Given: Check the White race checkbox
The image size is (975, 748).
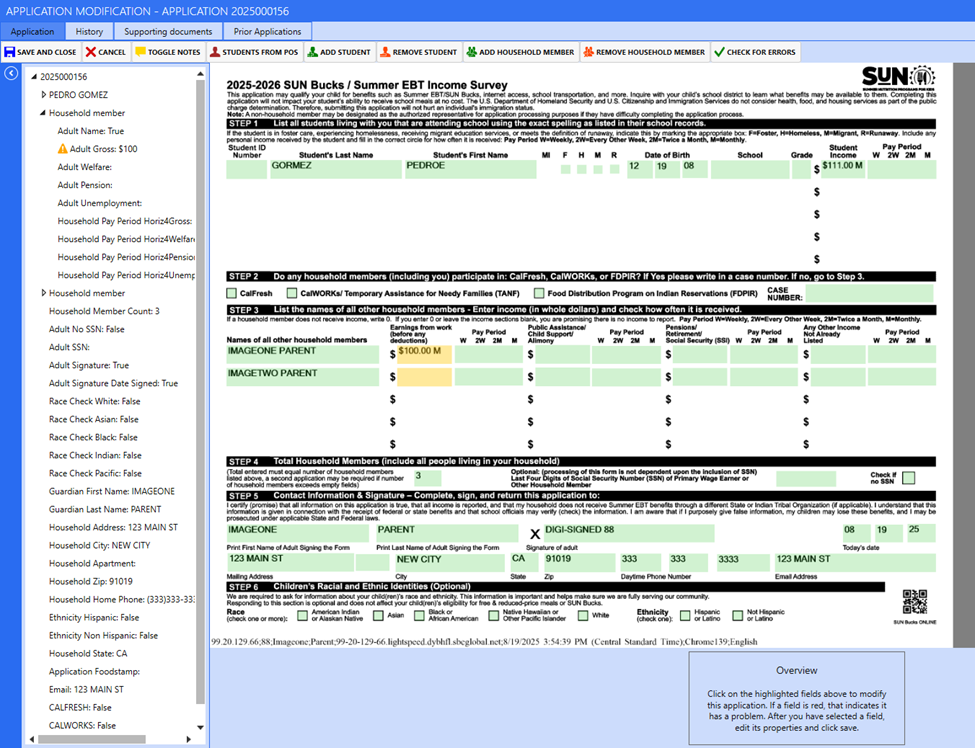Looking at the screenshot, I should coord(583,616).
